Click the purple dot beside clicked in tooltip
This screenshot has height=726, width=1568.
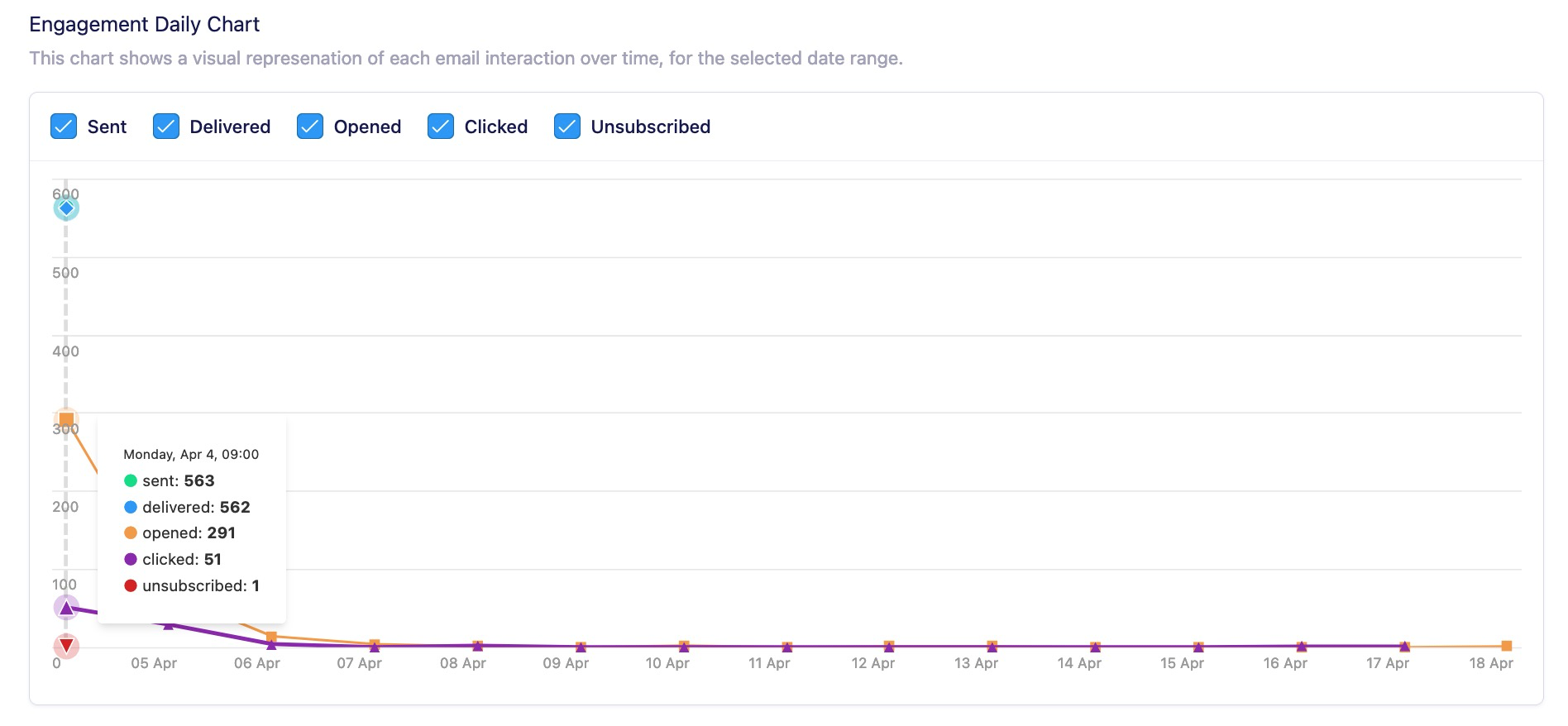click(x=131, y=559)
